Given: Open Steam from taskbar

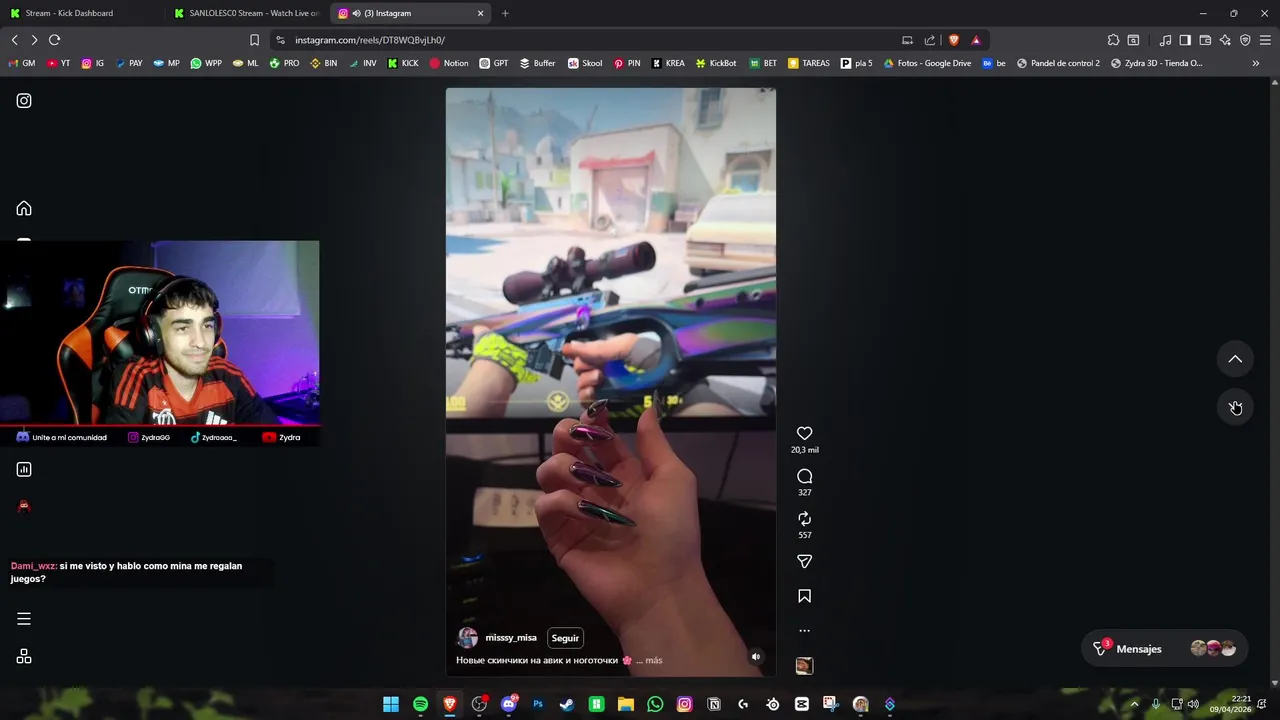Looking at the screenshot, I should point(567,704).
